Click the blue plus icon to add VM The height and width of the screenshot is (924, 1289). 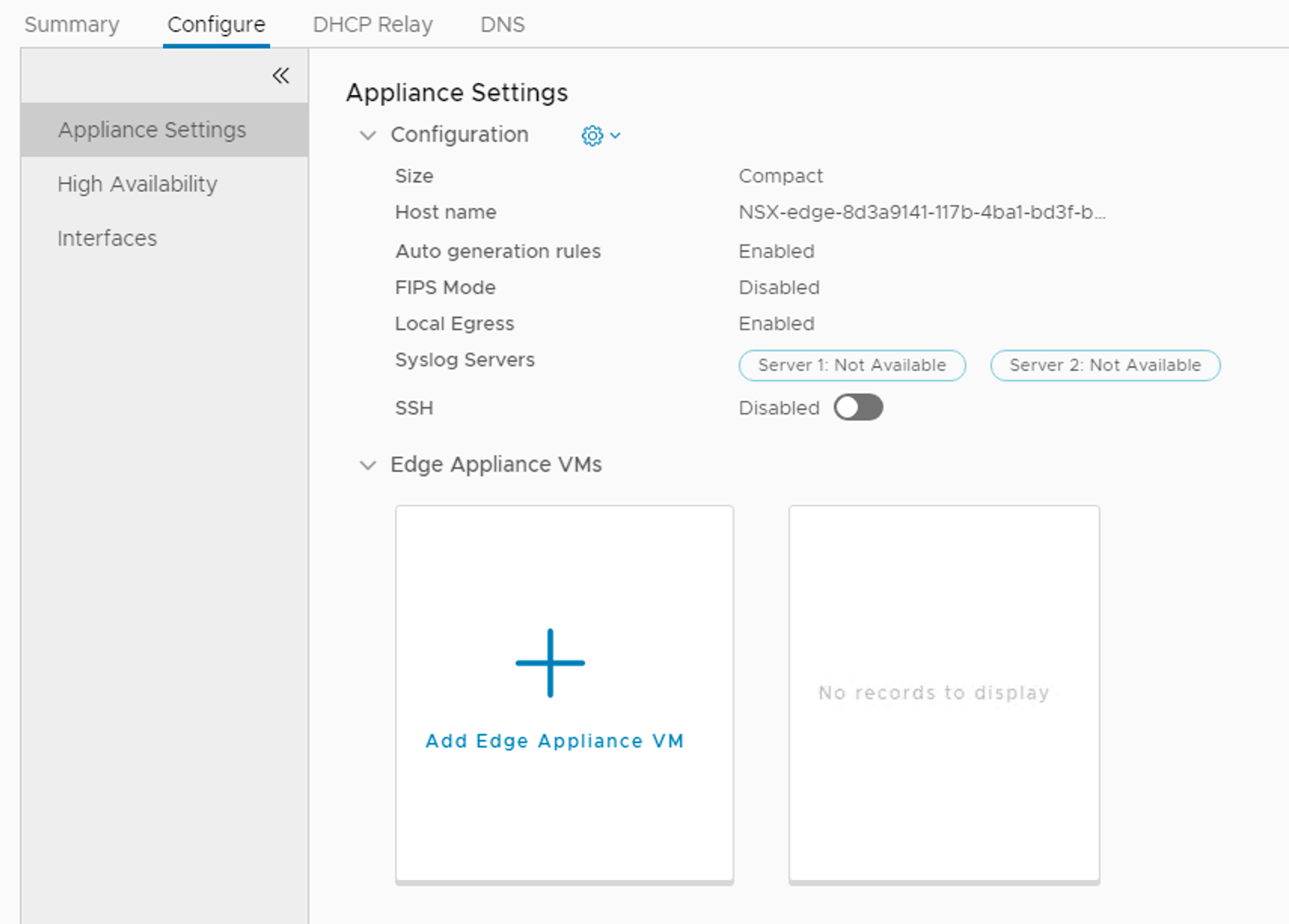click(x=550, y=663)
